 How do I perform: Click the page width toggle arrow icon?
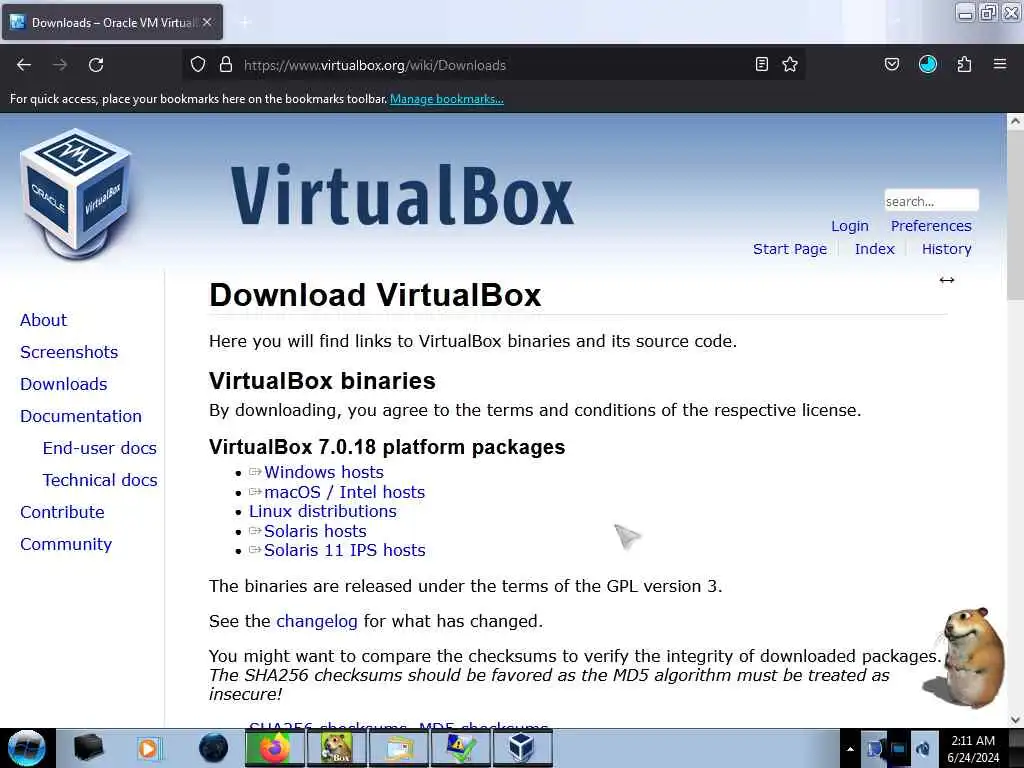coord(947,280)
